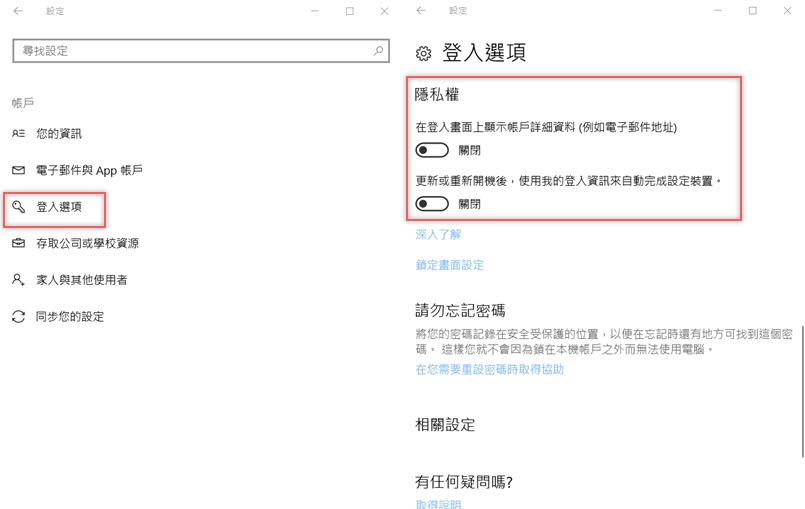Maximize the left Settings window
Image resolution: width=805 pixels, height=509 pixels.
tap(350, 11)
